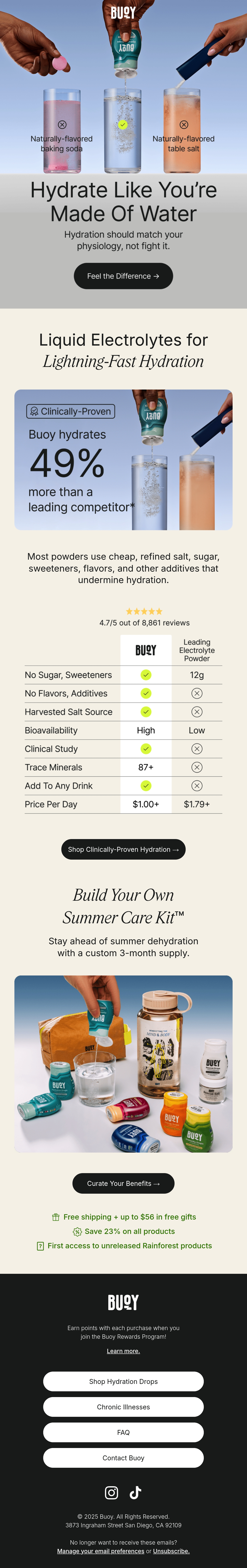
Task: Open Buoy's TikTok page icon
Action: point(135,1492)
